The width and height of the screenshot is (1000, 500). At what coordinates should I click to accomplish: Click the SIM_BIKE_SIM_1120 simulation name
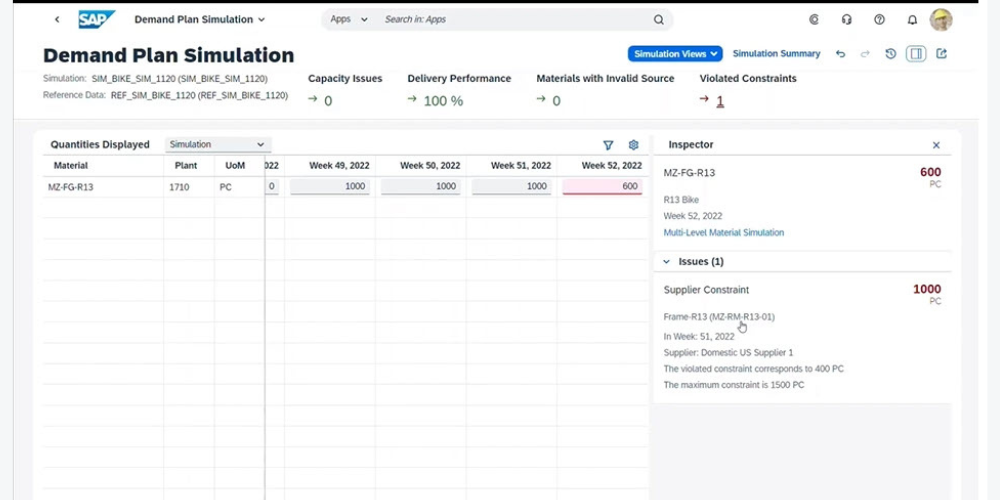click(x=179, y=79)
